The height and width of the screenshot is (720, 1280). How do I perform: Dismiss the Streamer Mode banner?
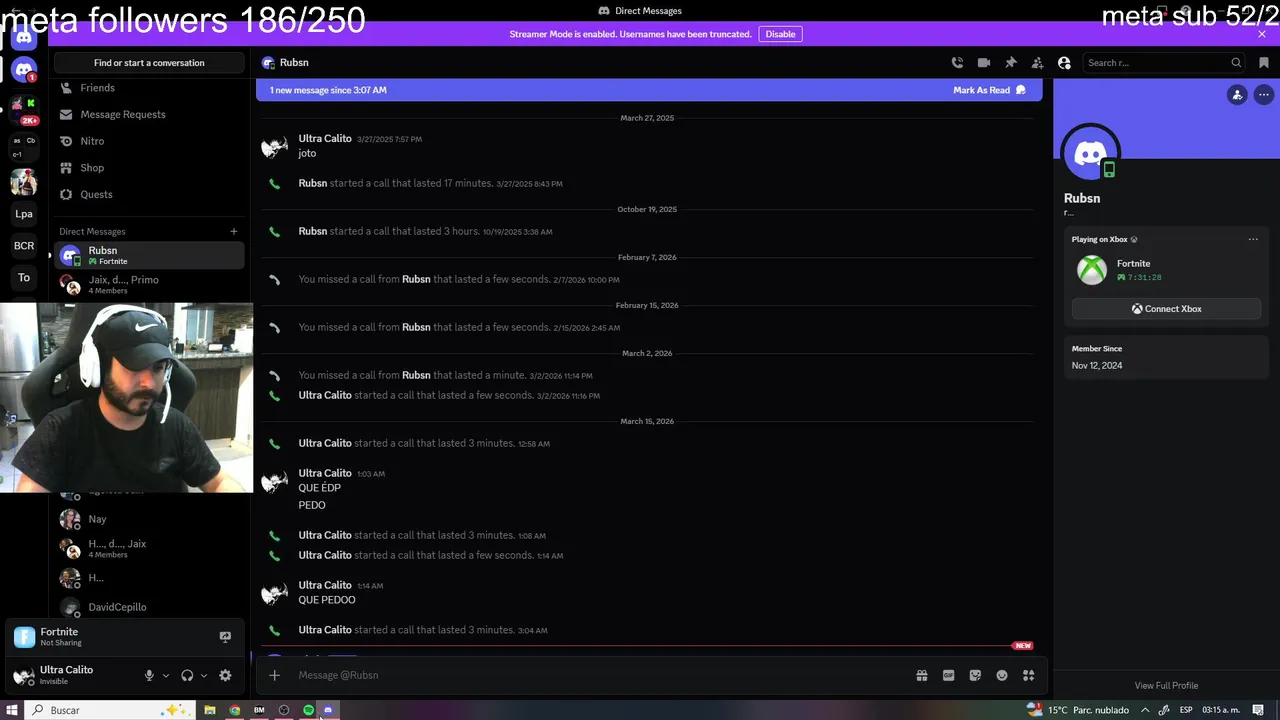1262,34
